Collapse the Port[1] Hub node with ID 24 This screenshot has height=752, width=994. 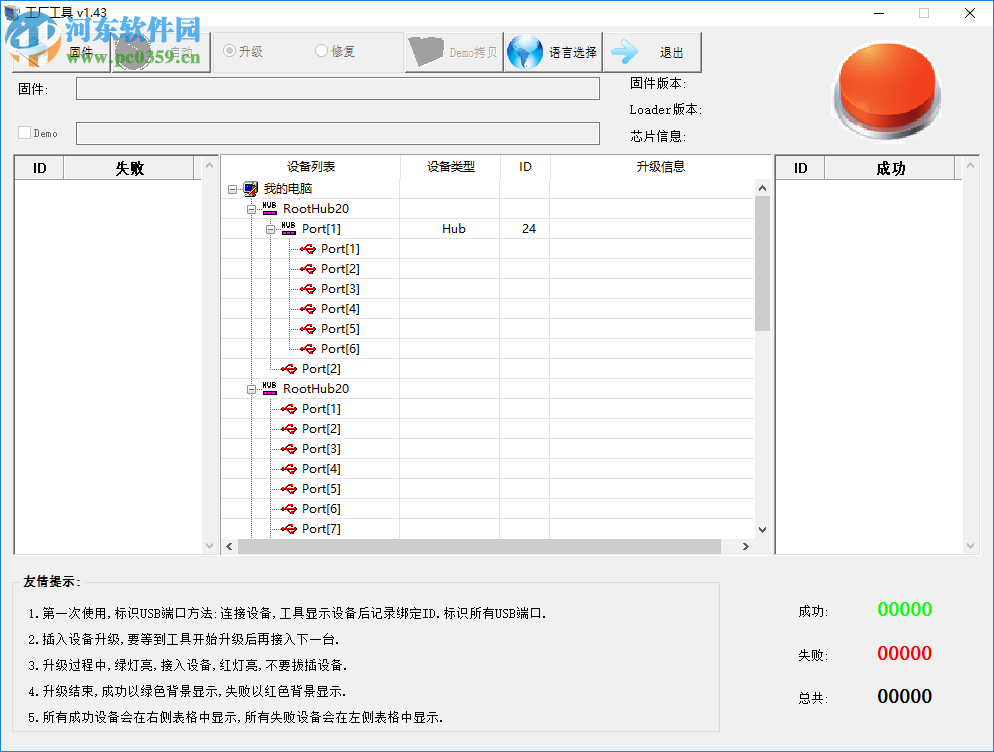(271, 230)
